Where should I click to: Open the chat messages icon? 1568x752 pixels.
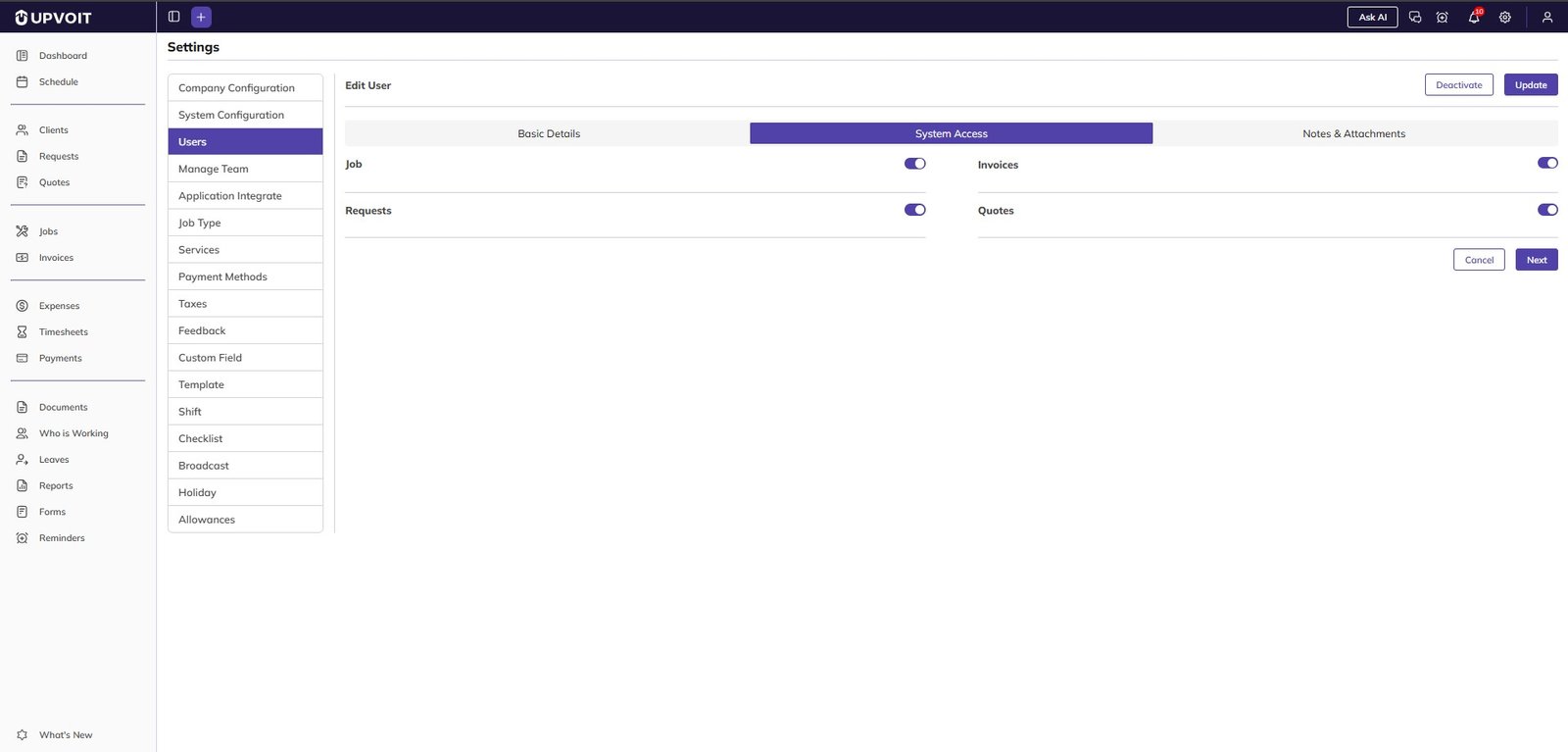coord(1415,18)
